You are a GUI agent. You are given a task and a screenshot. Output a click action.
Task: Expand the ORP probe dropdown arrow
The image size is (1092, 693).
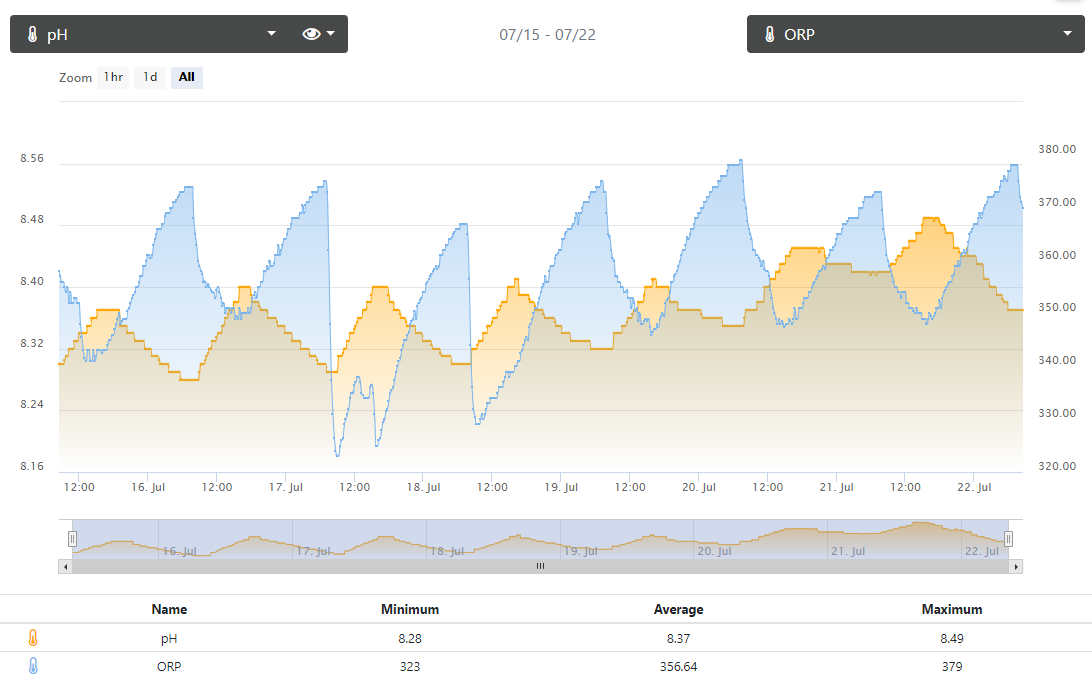coord(1068,33)
